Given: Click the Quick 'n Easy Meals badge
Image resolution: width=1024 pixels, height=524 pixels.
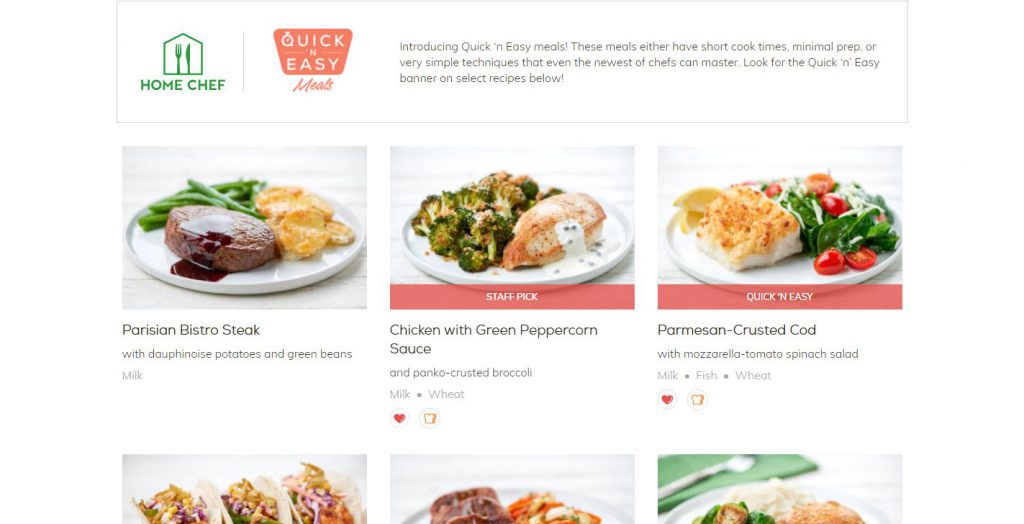Looking at the screenshot, I should [x=313, y=60].
